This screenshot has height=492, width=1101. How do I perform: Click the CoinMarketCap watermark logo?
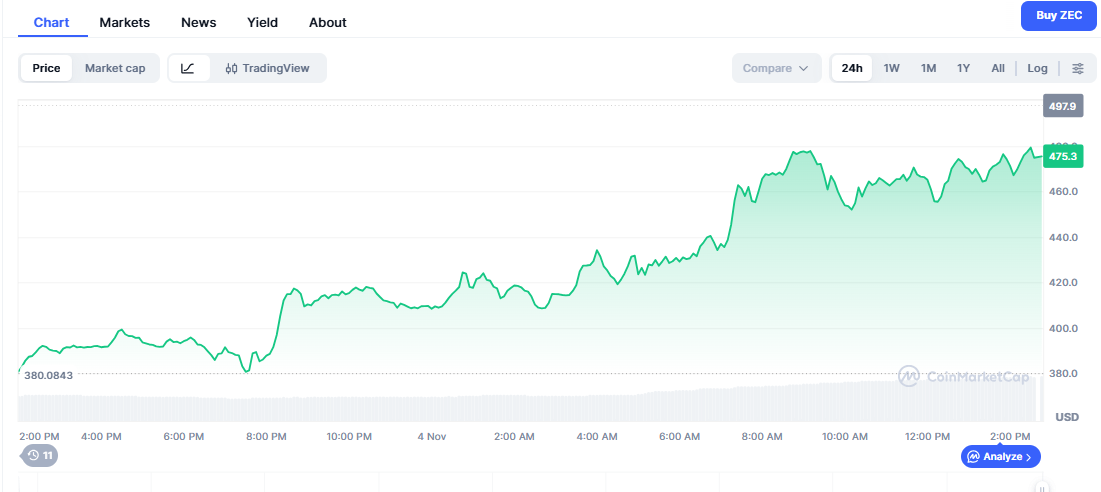(949, 376)
